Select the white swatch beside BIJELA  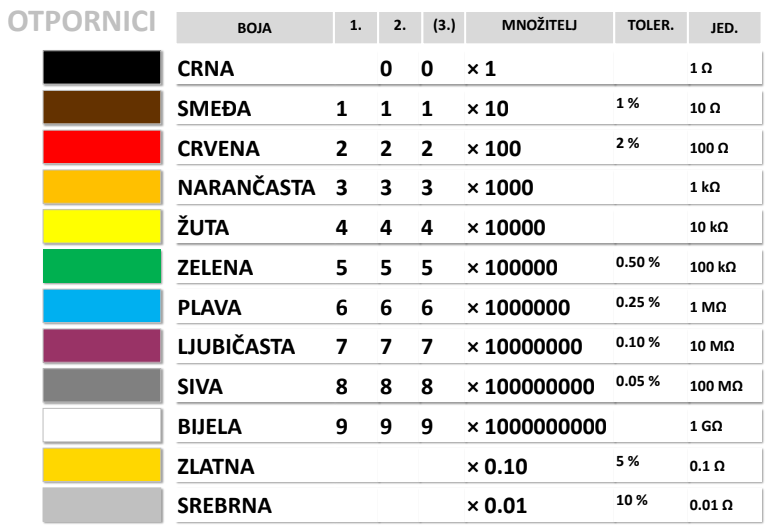coord(101,425)
